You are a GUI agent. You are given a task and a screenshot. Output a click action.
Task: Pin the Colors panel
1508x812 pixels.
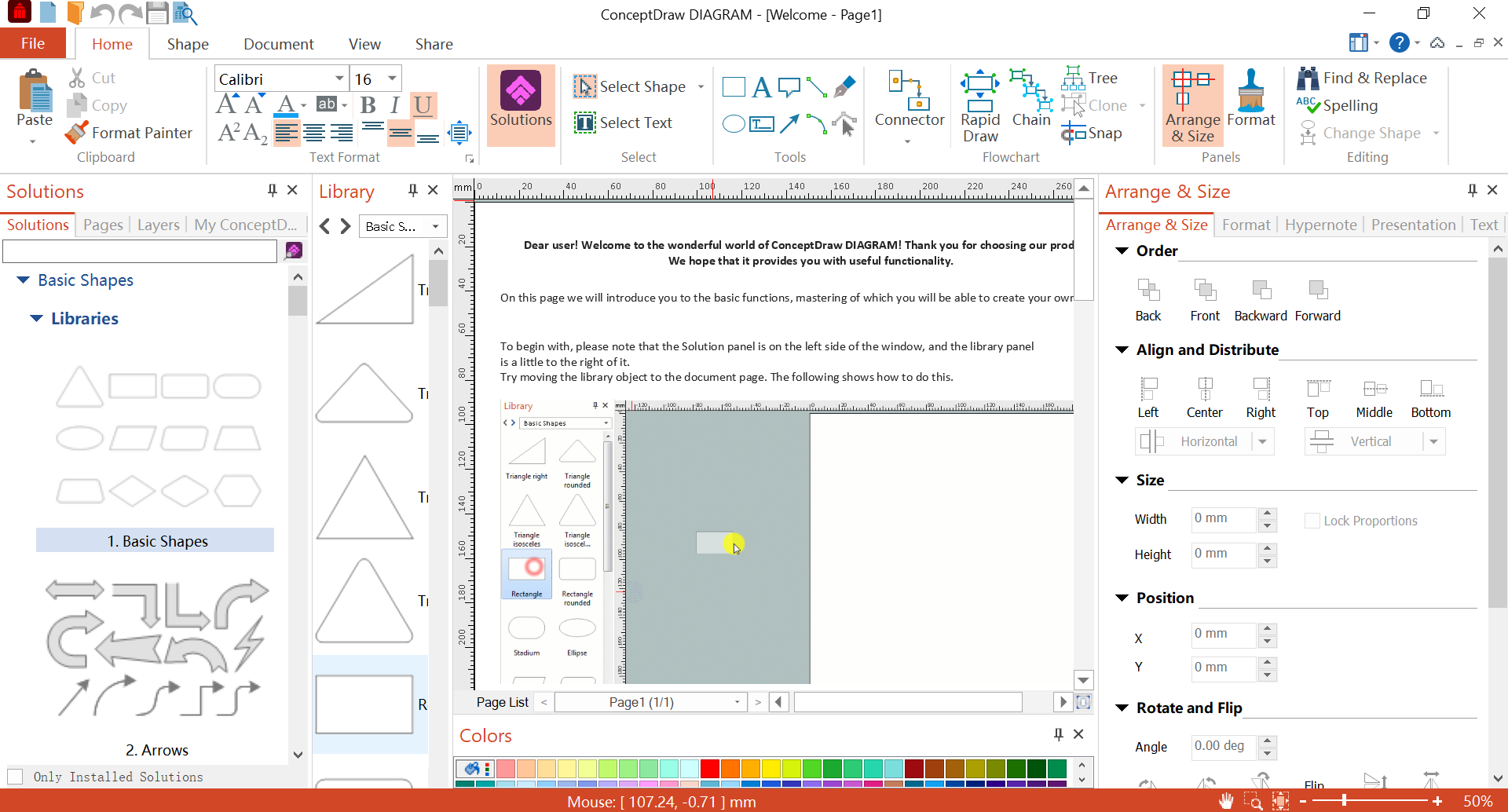click(1058, 734)
